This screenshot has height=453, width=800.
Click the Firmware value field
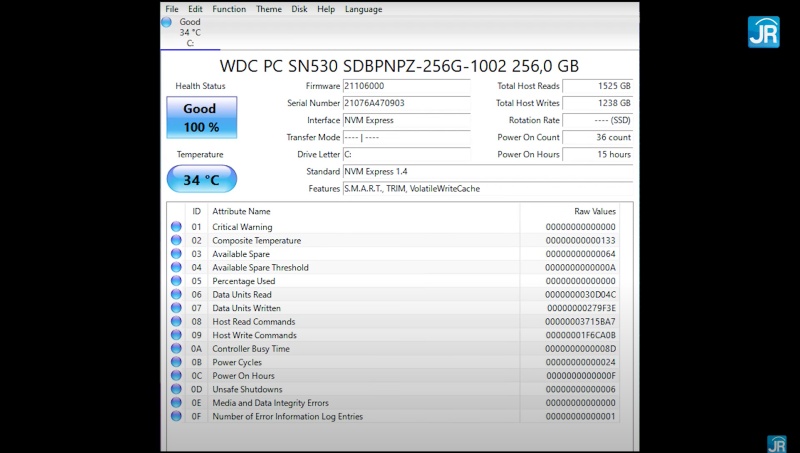(406, 86)
